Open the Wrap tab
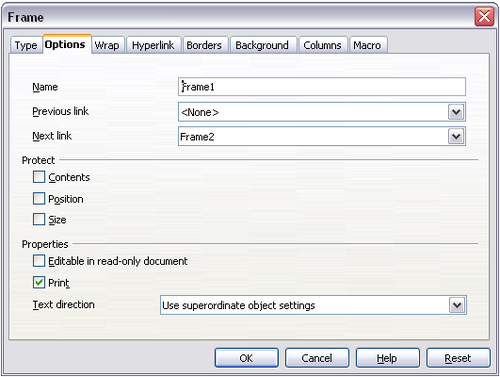 tap(107, 45)
